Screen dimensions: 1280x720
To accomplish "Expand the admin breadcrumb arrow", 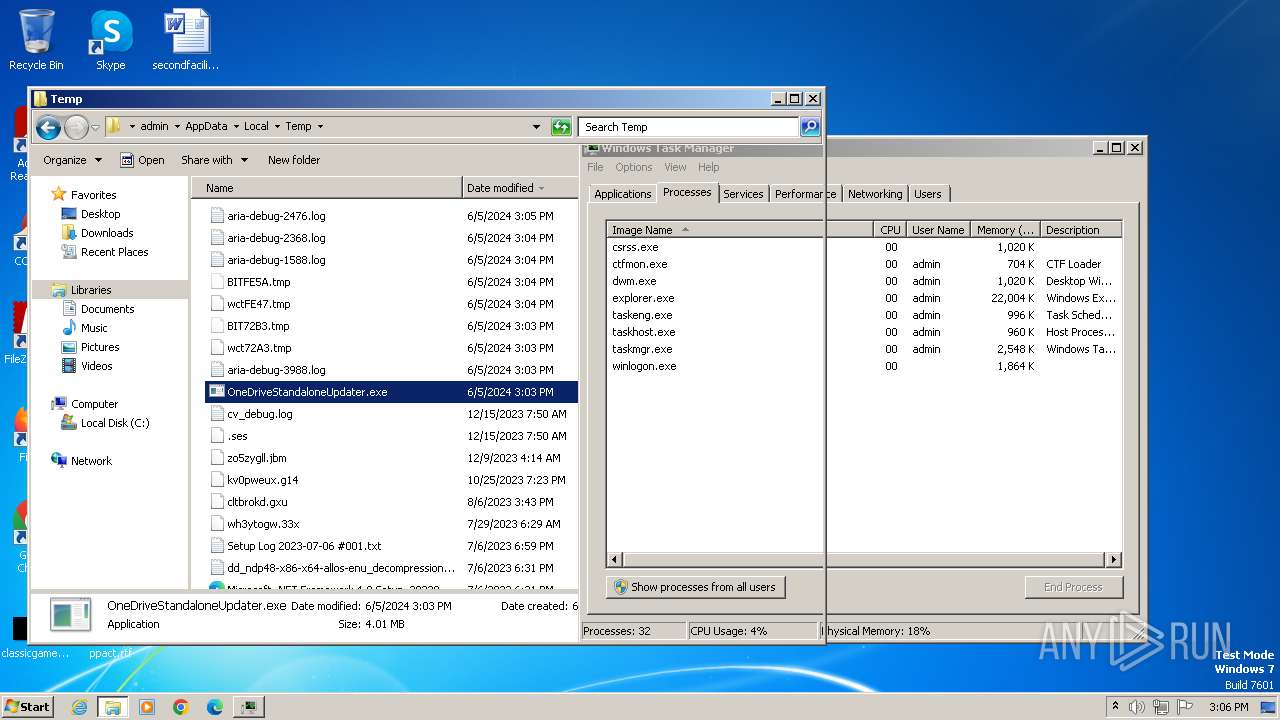I will tap(176, 127).
